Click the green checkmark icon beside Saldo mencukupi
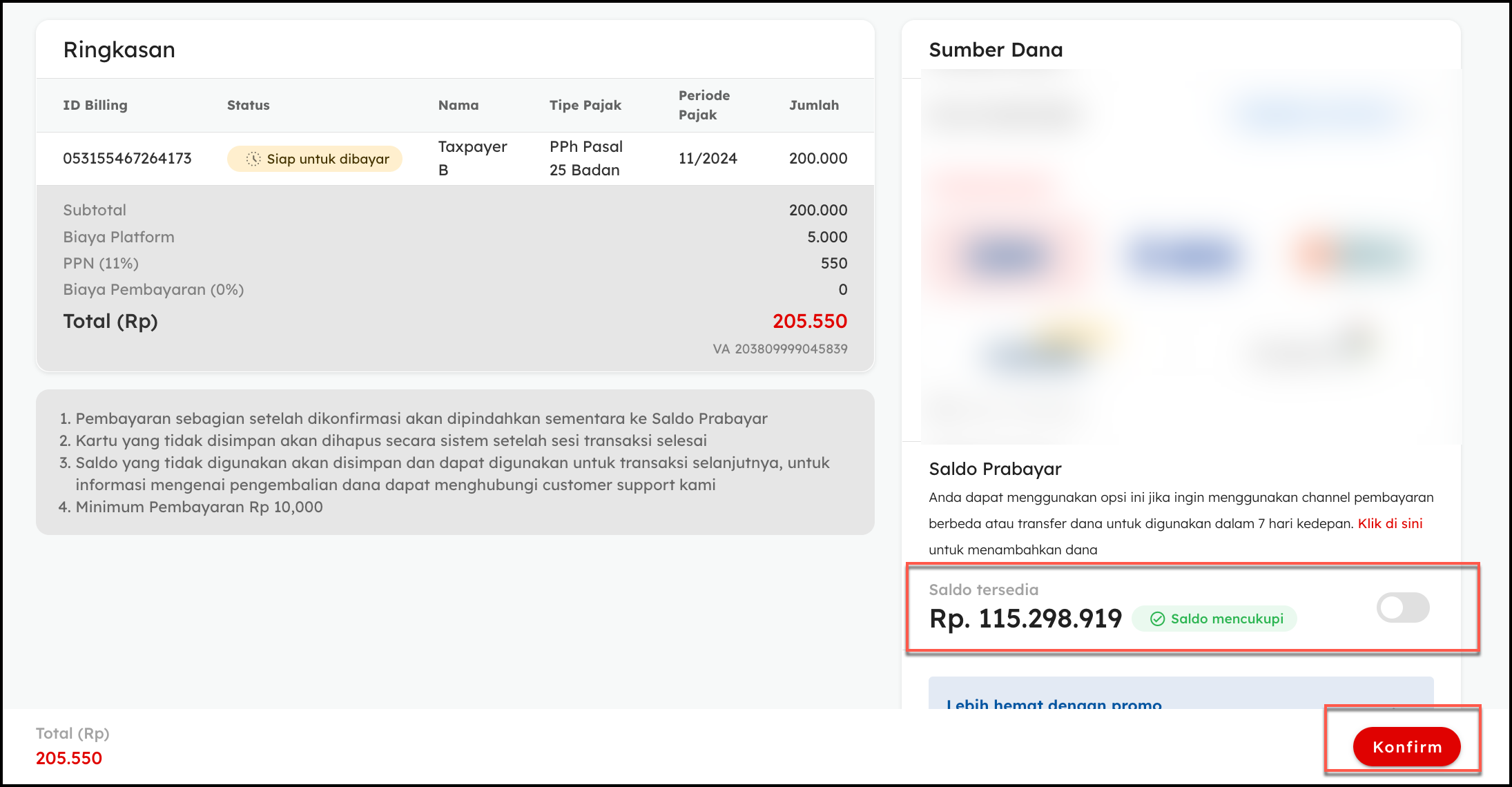Screen dimensions: 1512x787 1158,619
